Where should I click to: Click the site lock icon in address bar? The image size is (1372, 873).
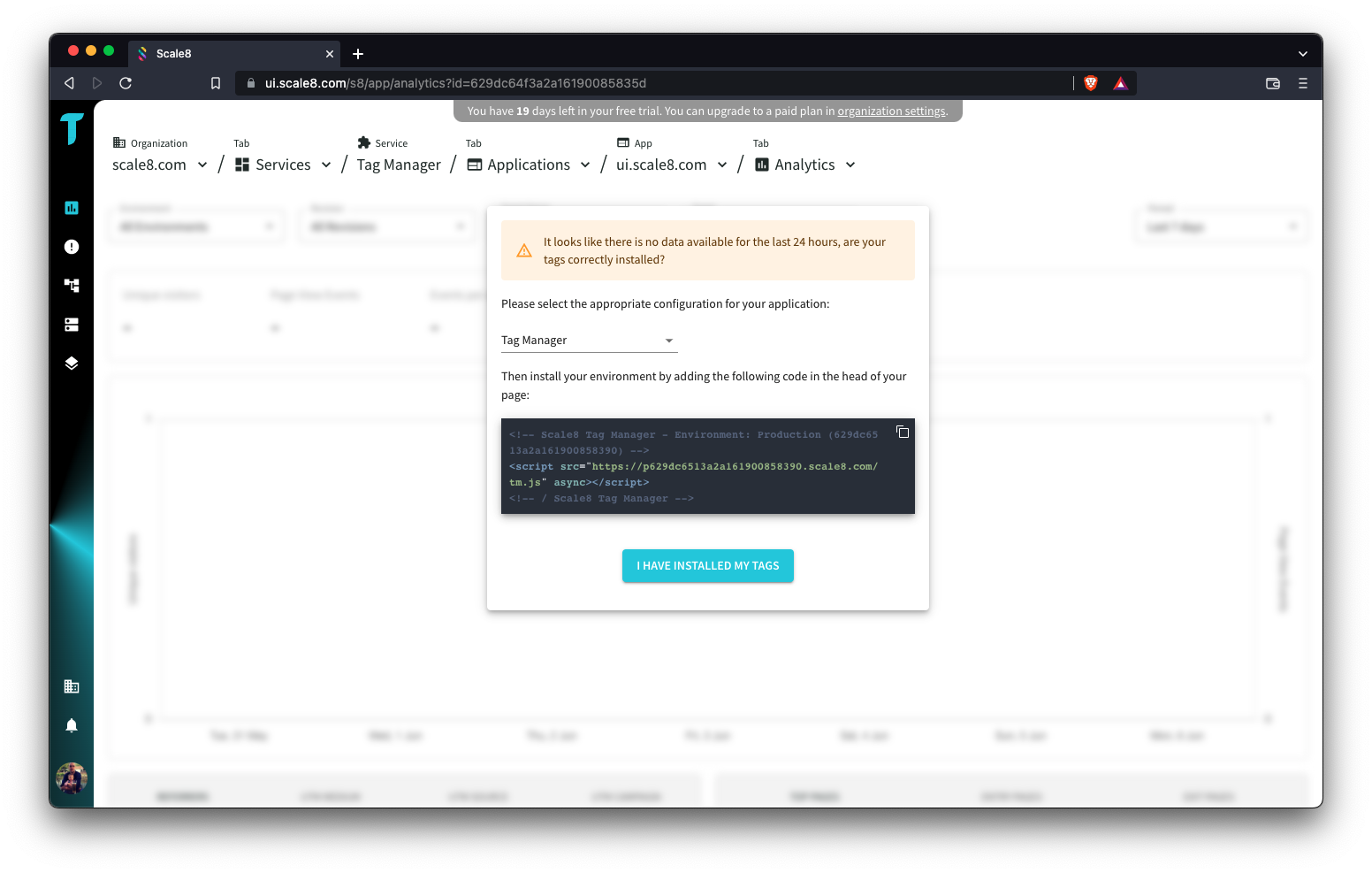(x=251, y=83)
